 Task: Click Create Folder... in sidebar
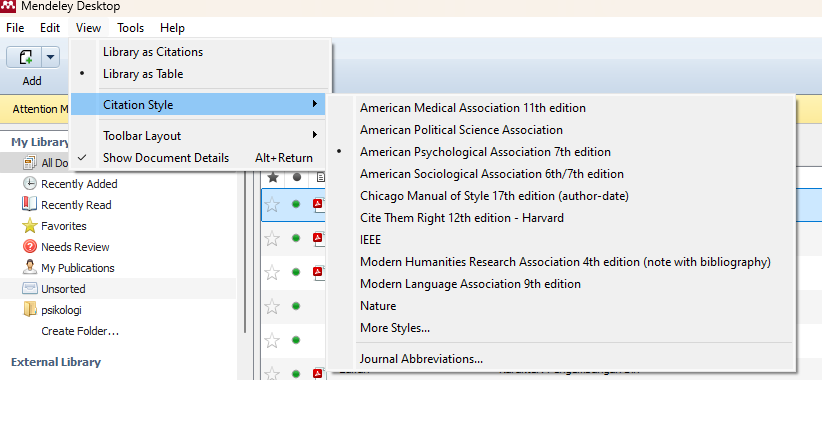80,331
